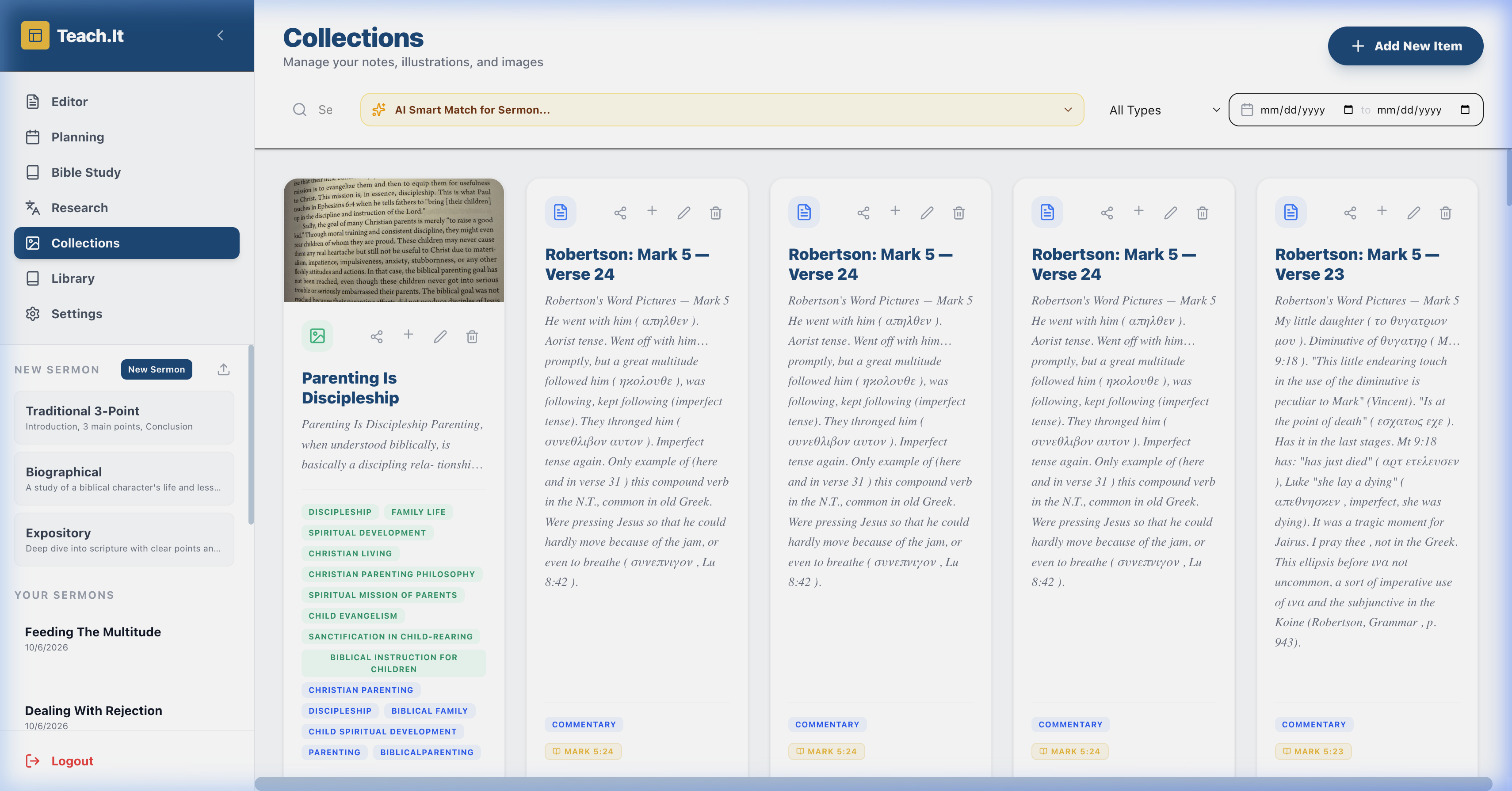
Task: Open Bible Study section
Action: click(127, 172)
